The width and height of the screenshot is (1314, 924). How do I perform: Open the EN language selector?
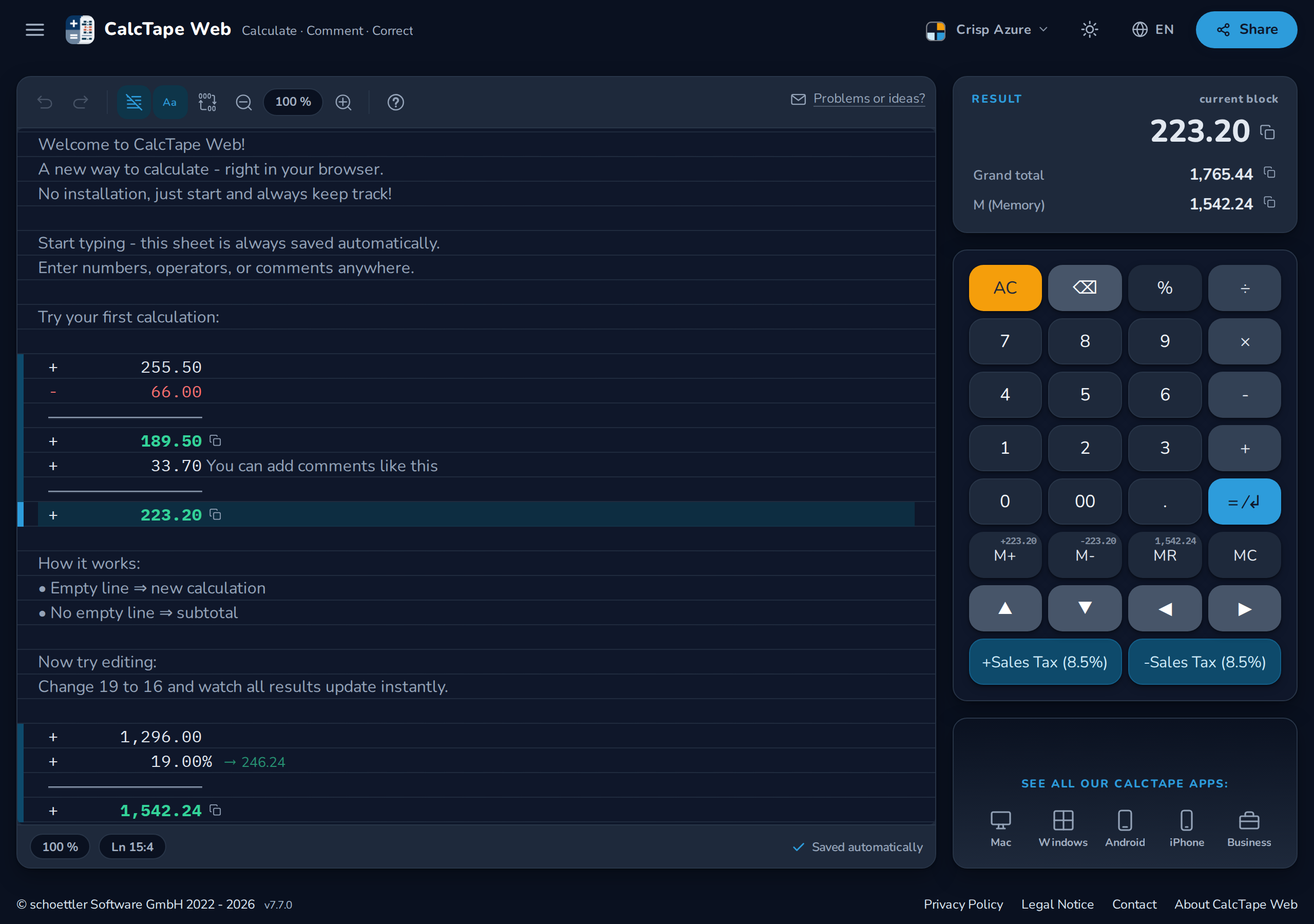[x=1153, y=29]
